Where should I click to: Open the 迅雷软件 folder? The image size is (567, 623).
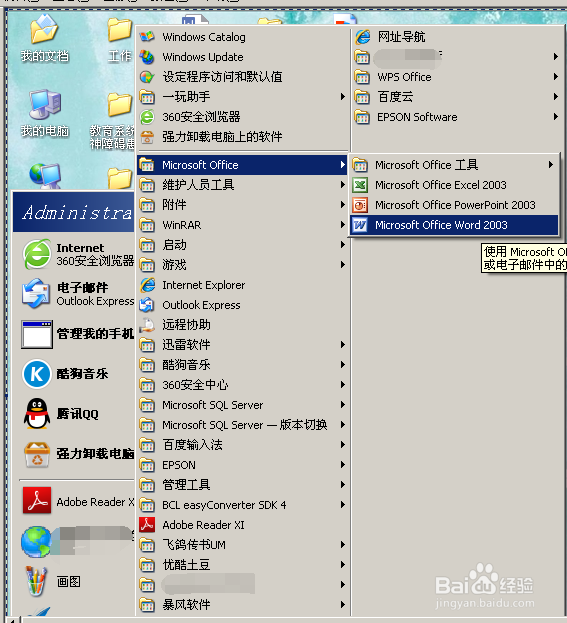pyautogui.click(x=242, y=344)
